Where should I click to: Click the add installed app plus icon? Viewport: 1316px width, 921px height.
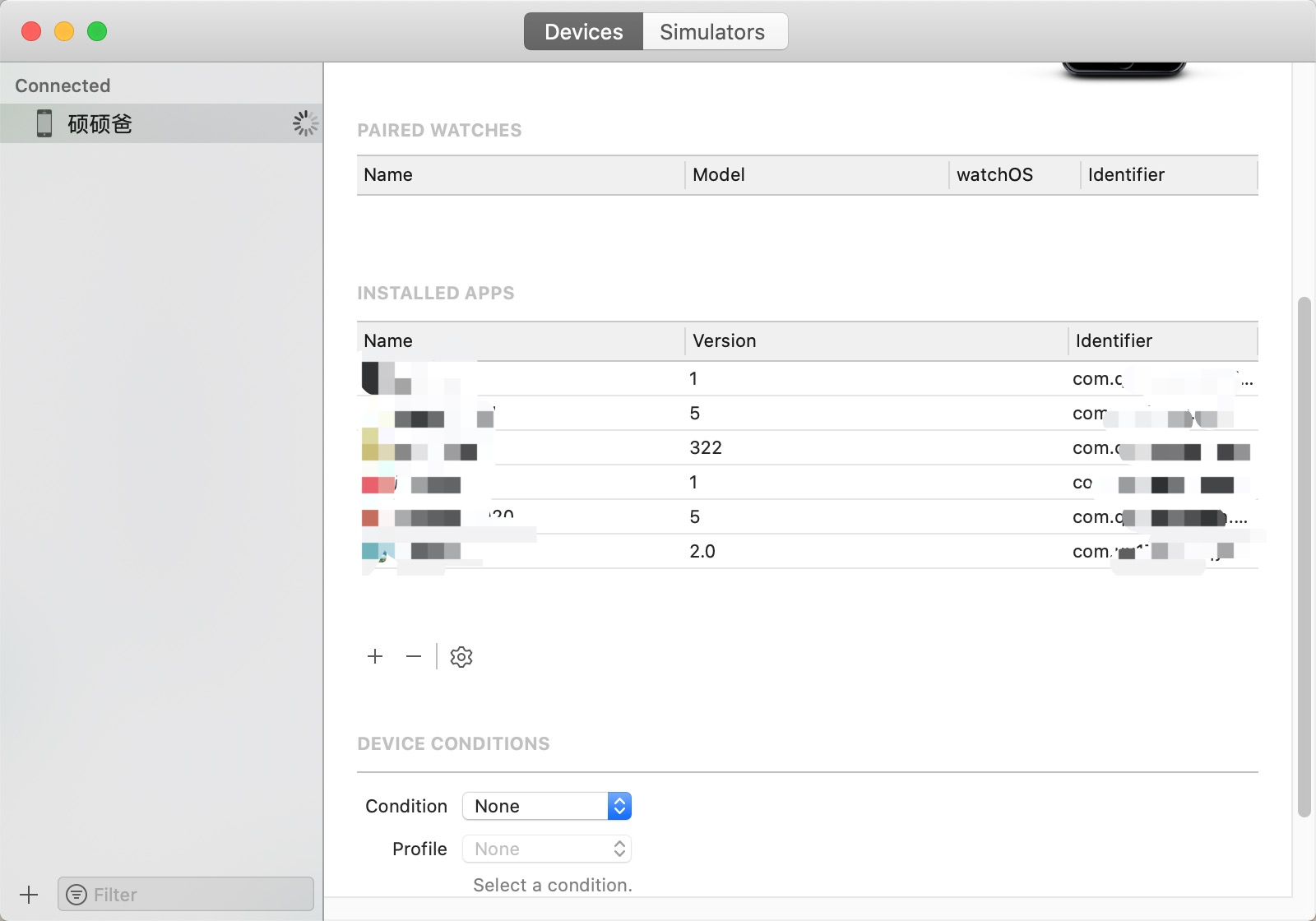[375, 656]
